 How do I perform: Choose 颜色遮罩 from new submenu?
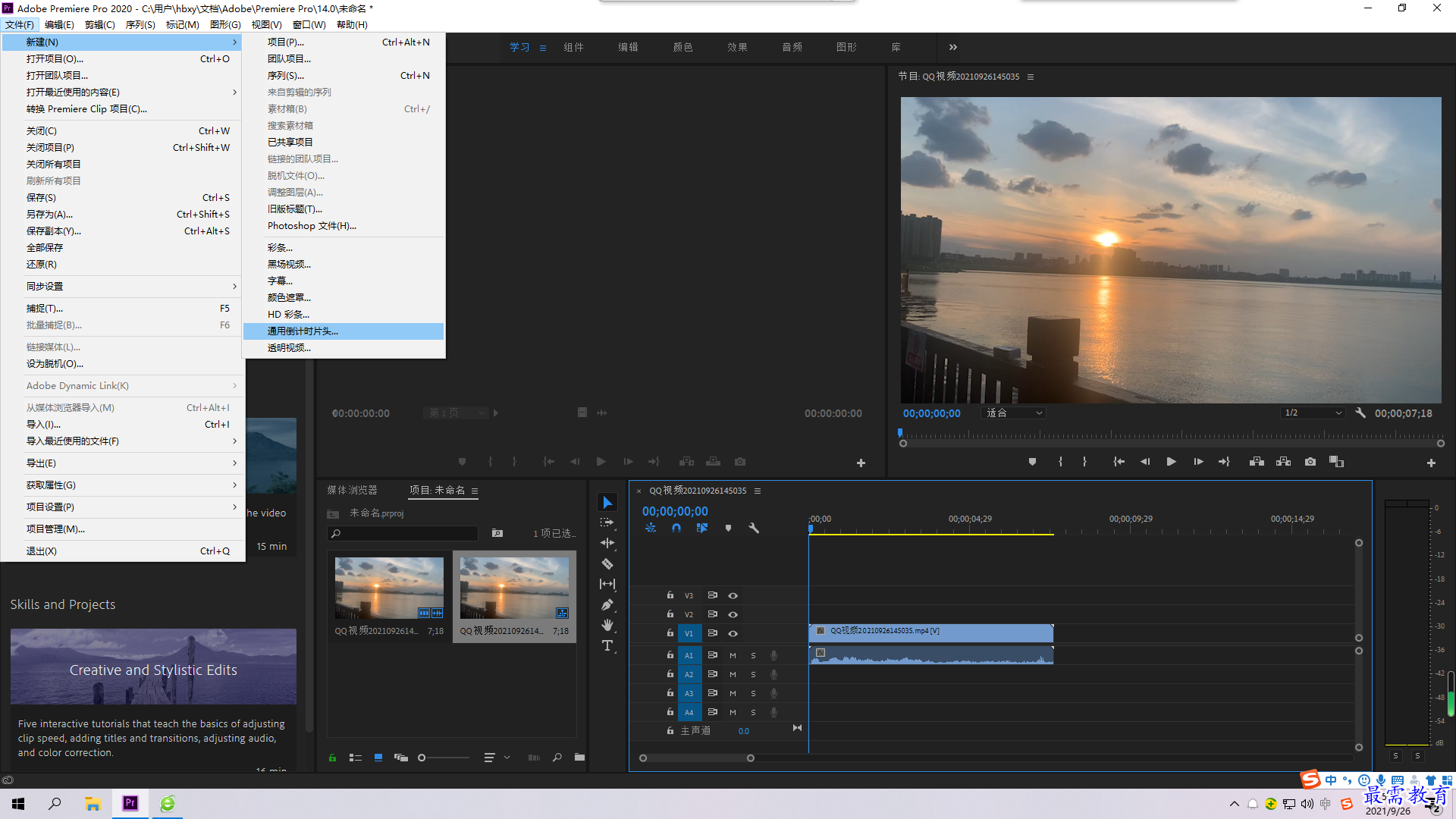344,298
